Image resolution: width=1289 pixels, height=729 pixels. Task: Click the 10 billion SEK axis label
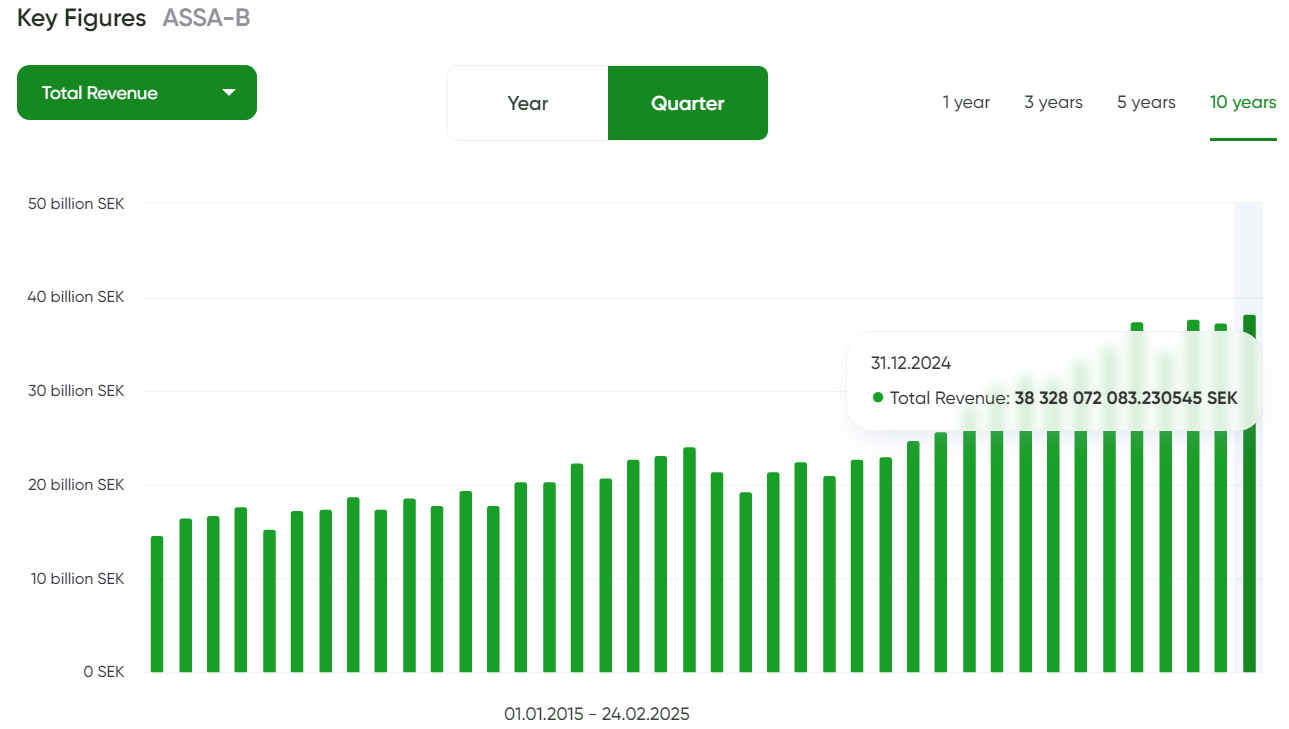(76, 578)
